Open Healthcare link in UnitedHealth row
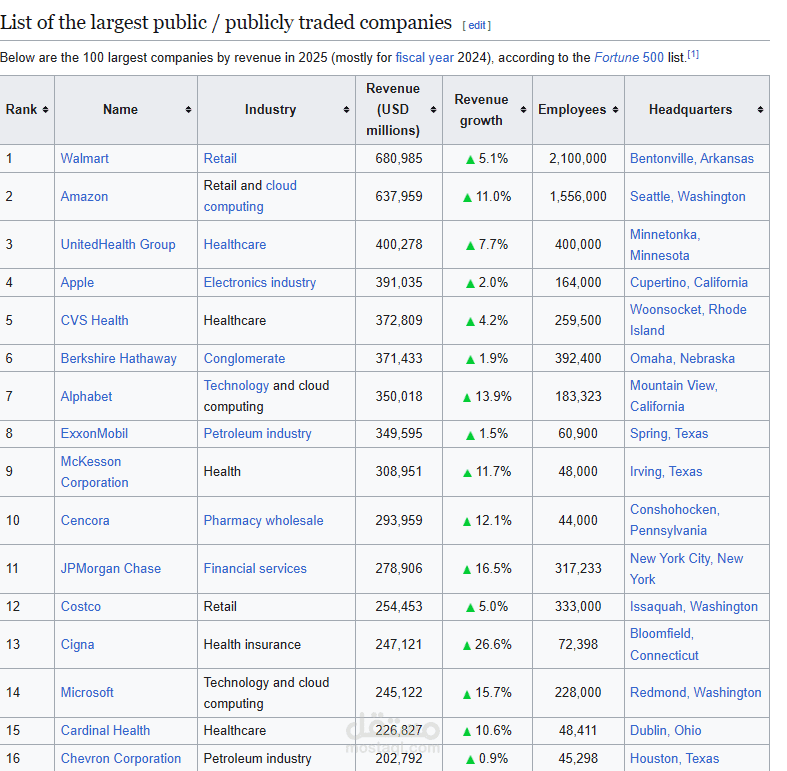Screen dimensions: 787x771 pyautogui.click(x=235, y=244)
